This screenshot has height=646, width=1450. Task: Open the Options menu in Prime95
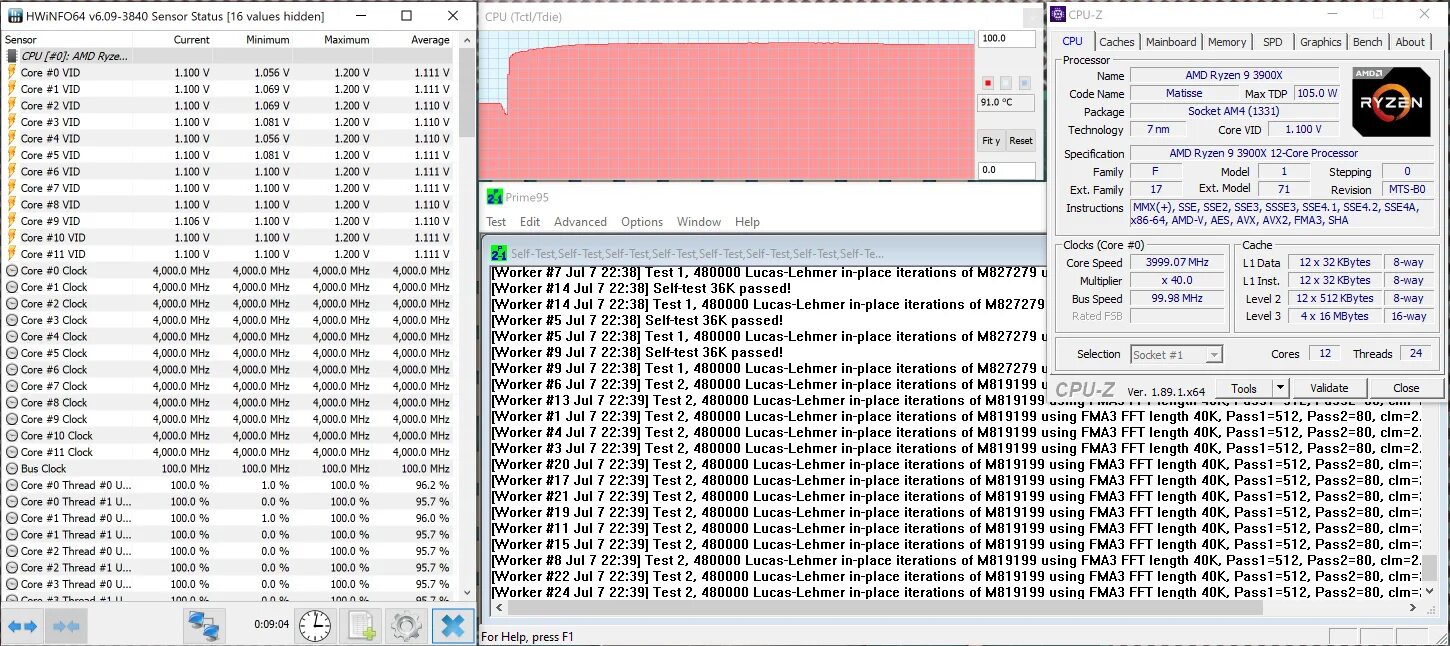[x=642, y=222]
